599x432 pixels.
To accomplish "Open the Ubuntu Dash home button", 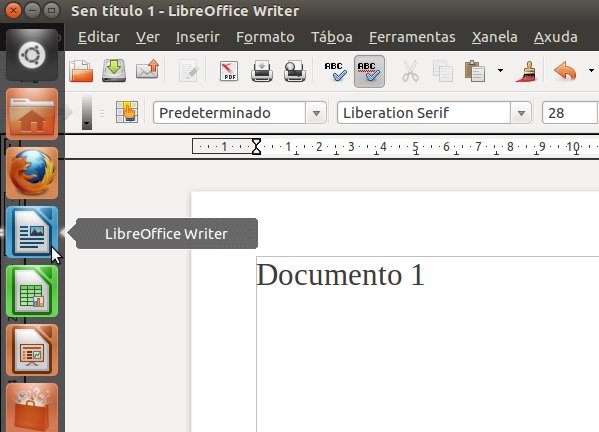I will [32, 54].
